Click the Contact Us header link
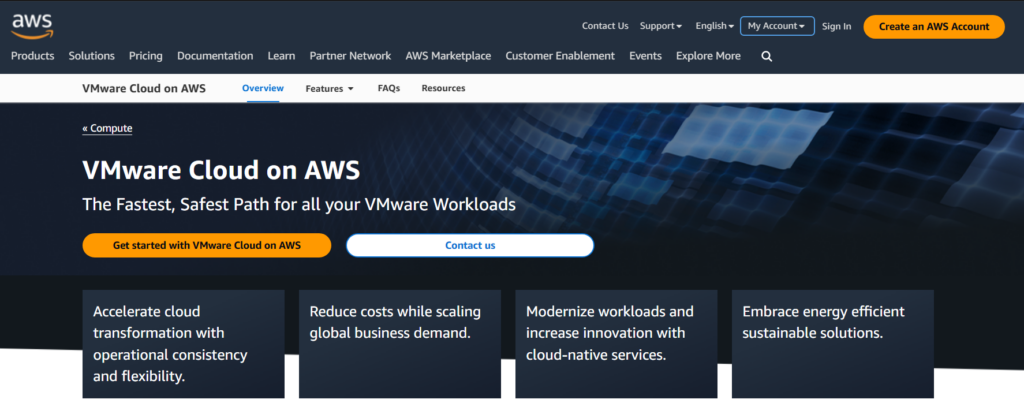The width and height of the screenshot is (1024, 418). (x=605, y=26)
